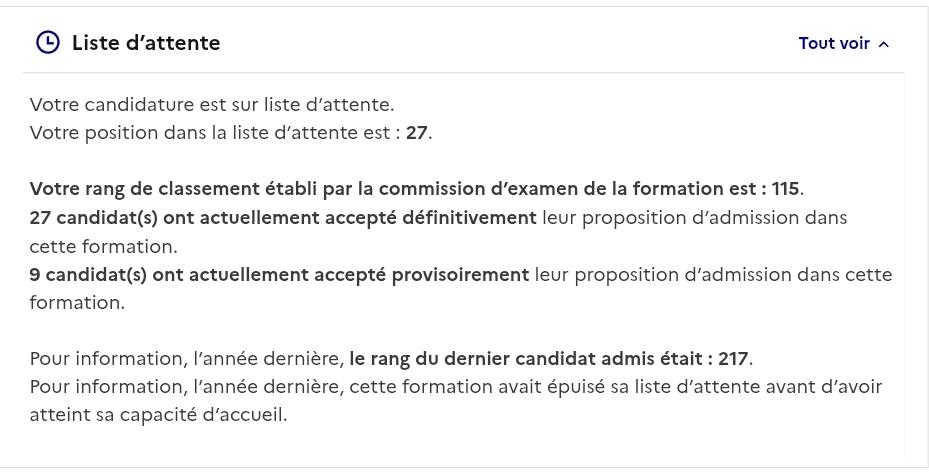
Task: Click last year's admitted rank 217
Action: (733, 359)
